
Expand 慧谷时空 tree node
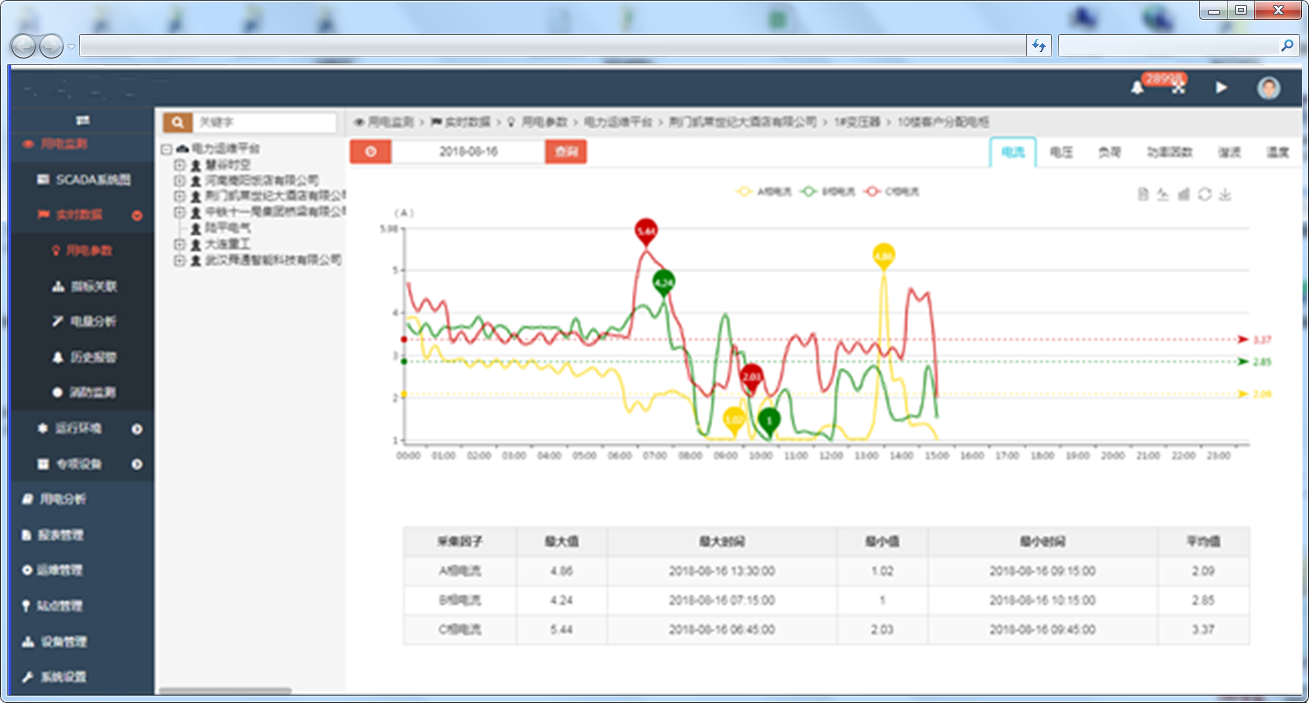tap(179, 164)
